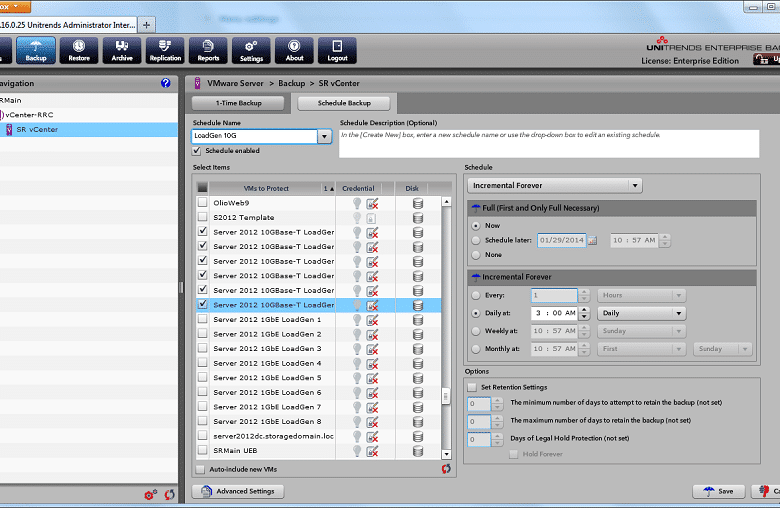Select the Every interval radio

[476, 295]
